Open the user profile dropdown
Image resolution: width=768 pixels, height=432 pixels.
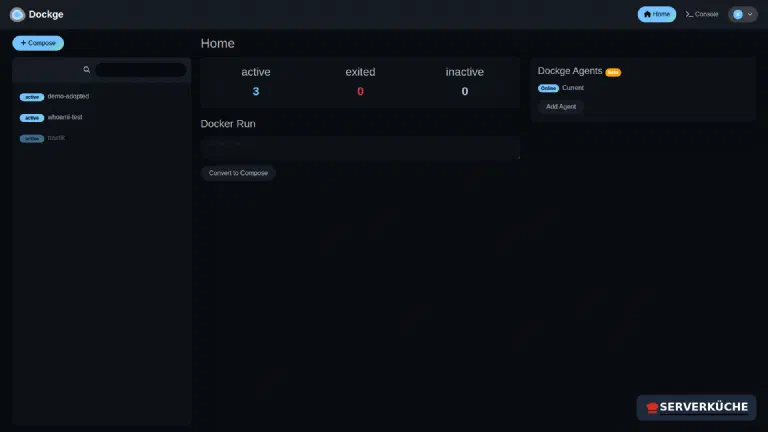click(x=743, y=14)
